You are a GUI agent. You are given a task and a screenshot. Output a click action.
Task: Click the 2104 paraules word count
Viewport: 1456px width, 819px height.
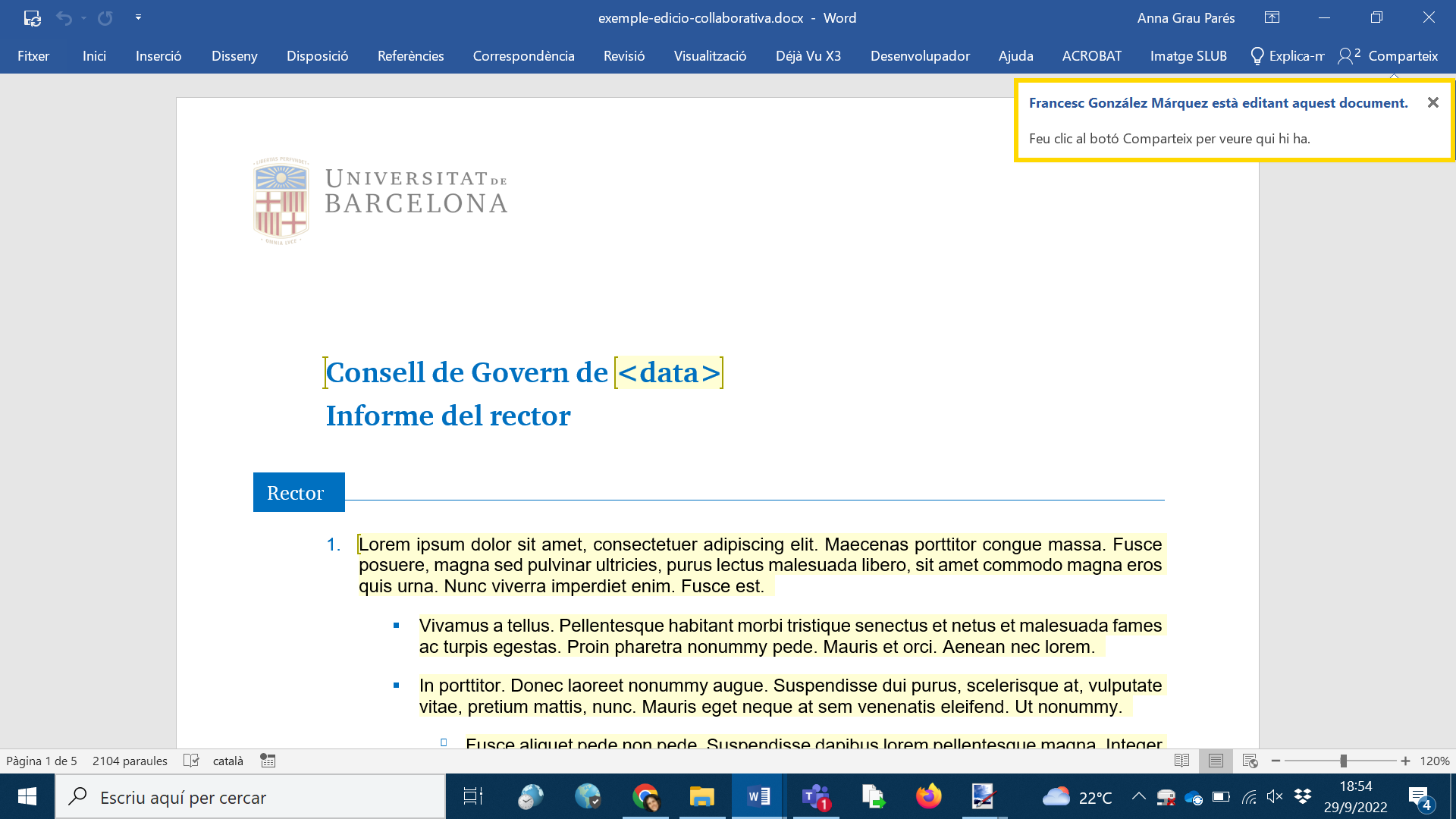130,761
